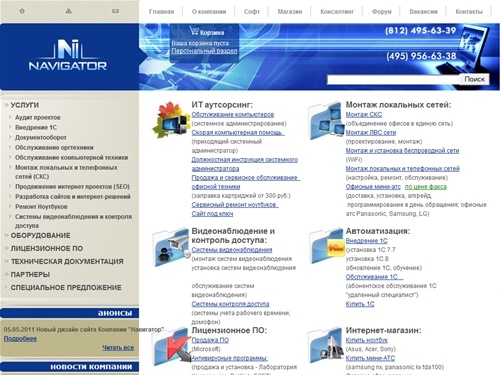Click the Монтаж локальных сетей folder icon
Image resolution: width=500 pixels, height=375 pixels.
[326, 121]
